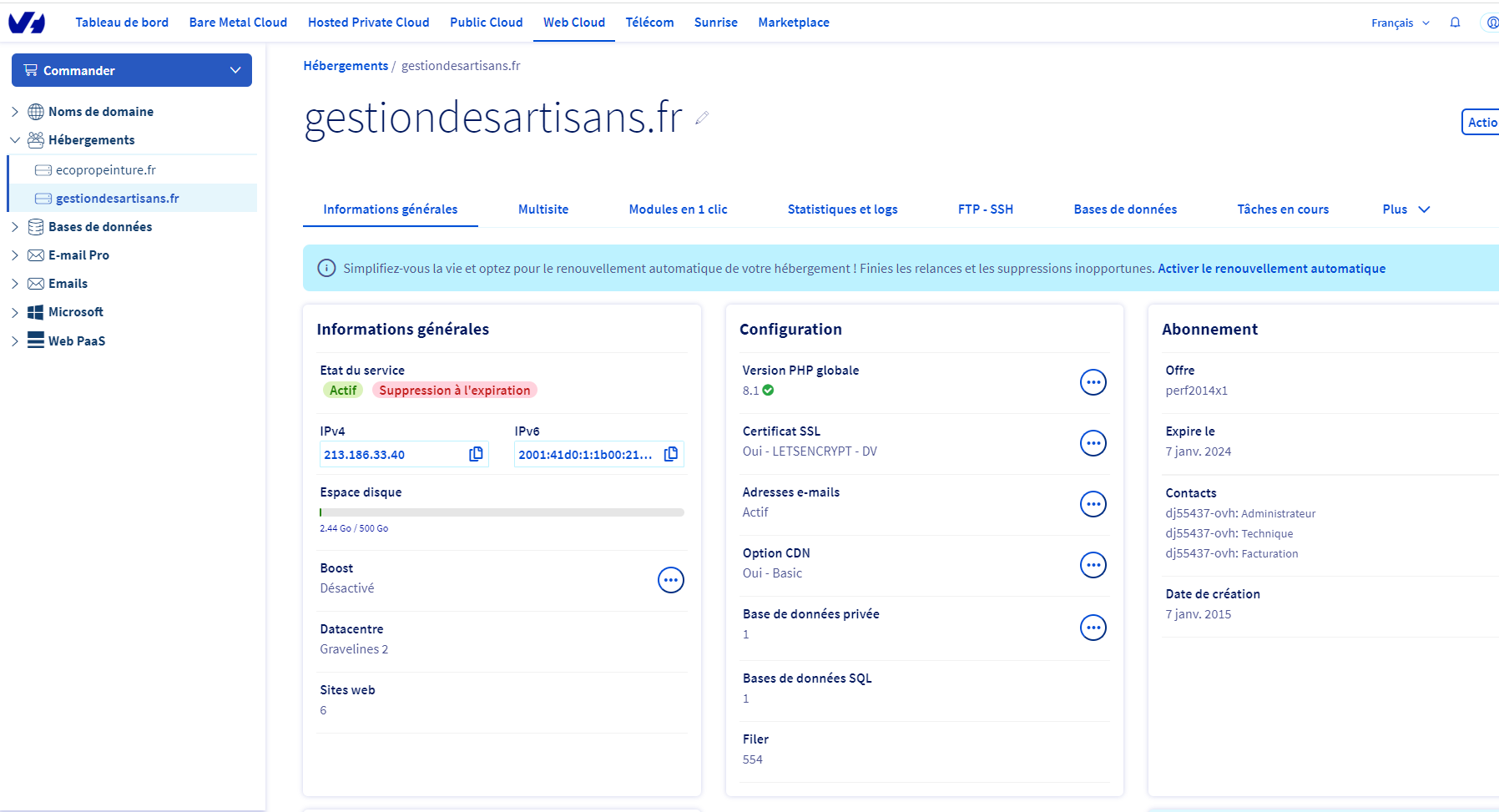
Task: Open Adresses e-mails options menu
Action: pyautogui.click(x=1093, y=504)
